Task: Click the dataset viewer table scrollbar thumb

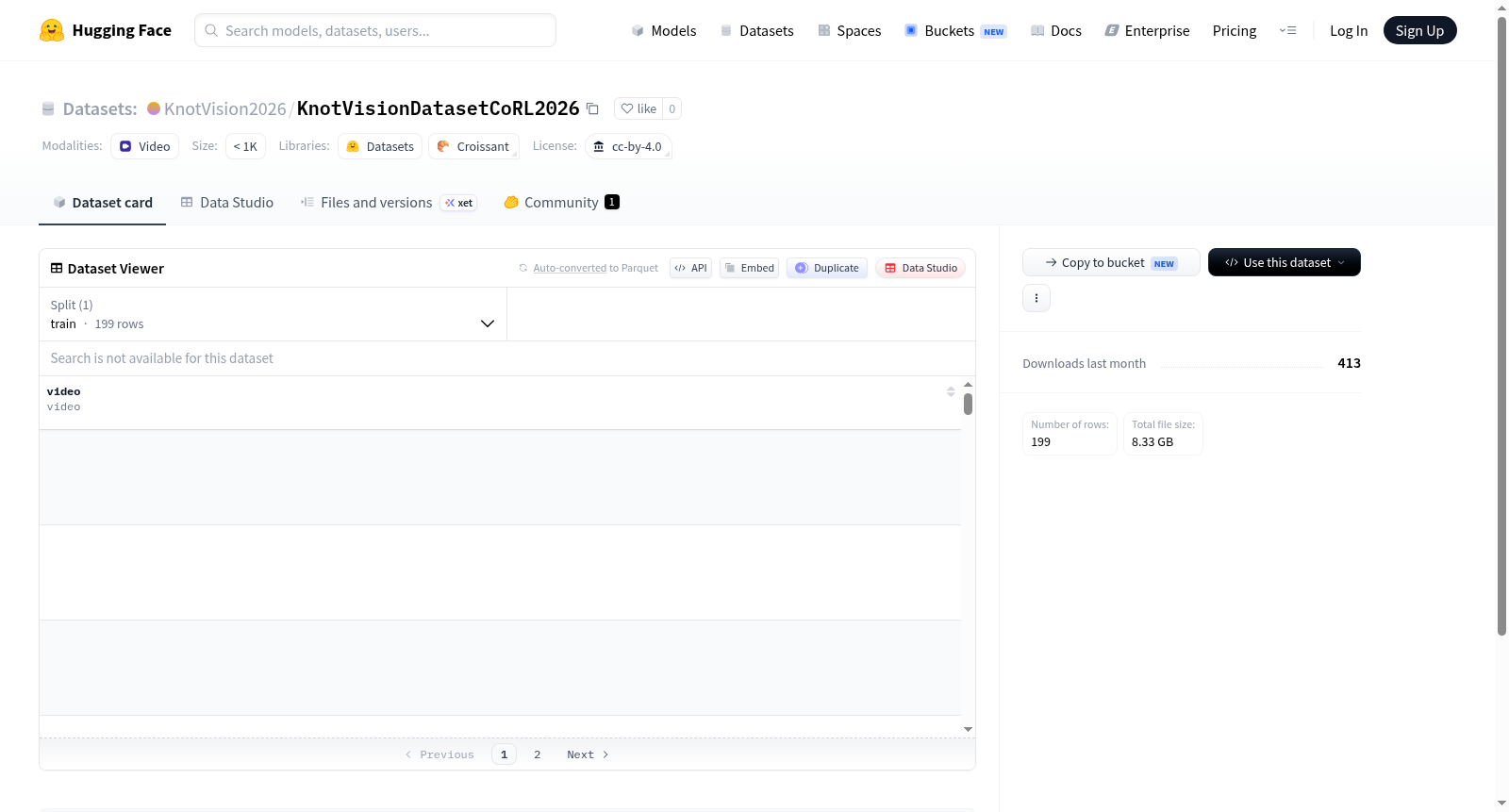Action: coord(968,404)
